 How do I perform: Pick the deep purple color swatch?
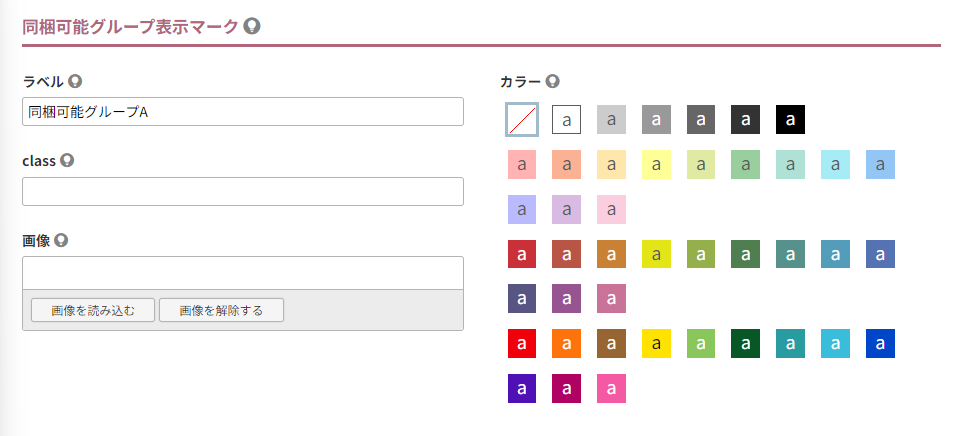click(x=522, y=389)
